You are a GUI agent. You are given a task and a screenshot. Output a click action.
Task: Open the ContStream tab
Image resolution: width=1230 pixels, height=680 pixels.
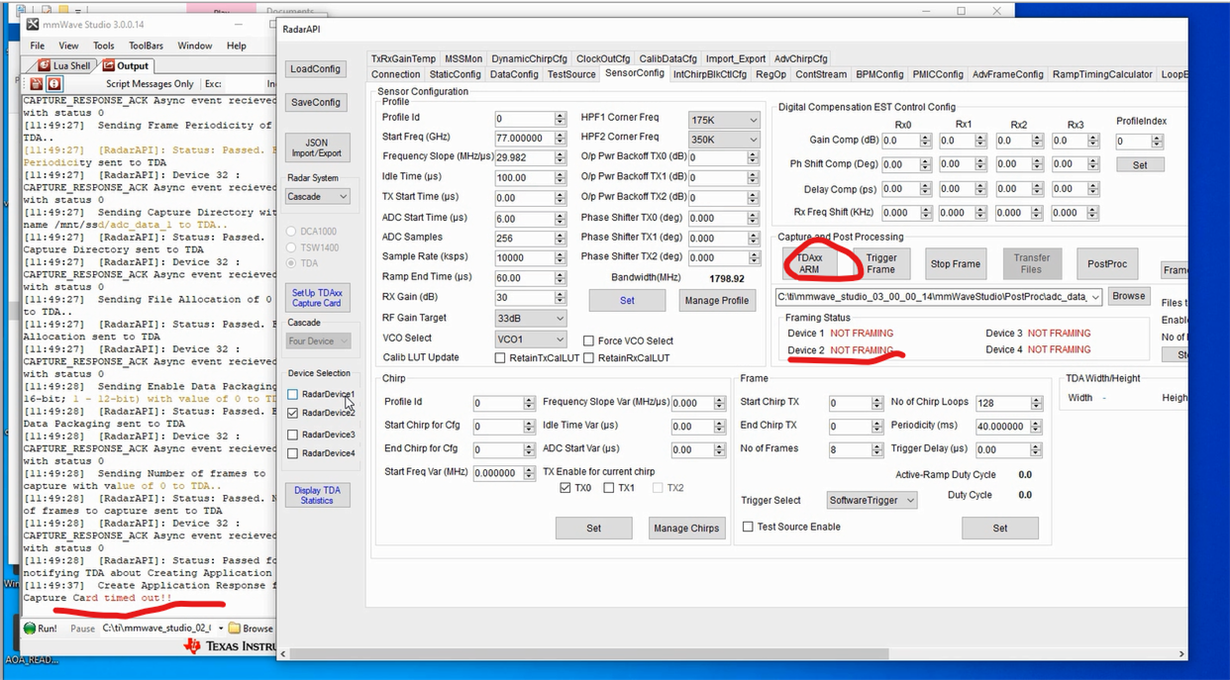coord(821,74)
